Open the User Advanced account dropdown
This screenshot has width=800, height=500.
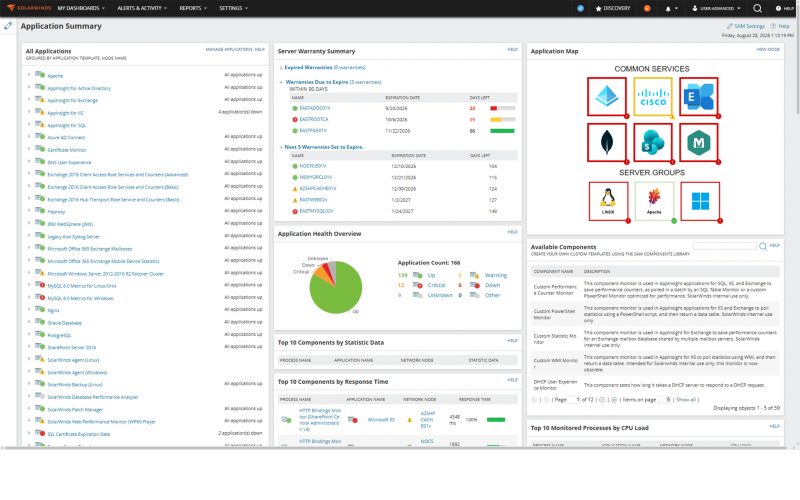[716, 9]
